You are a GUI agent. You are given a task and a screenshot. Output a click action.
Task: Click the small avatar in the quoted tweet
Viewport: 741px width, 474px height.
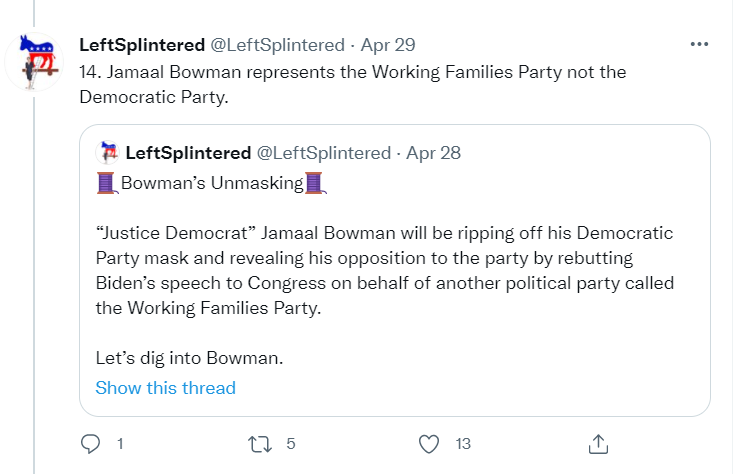(x=106, y=153)
